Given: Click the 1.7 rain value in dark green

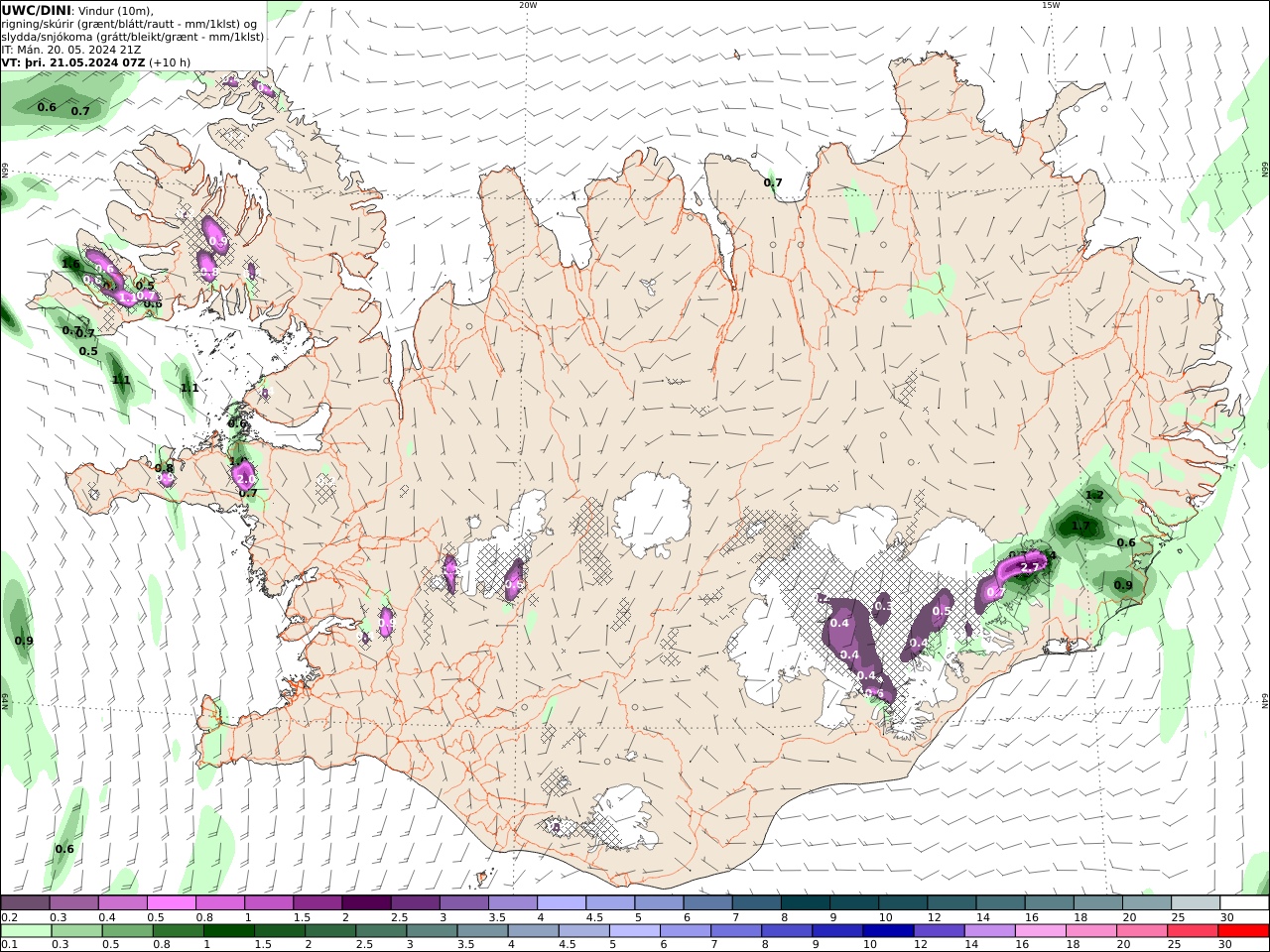Looking at the screenshot, I should point(1080,526).
